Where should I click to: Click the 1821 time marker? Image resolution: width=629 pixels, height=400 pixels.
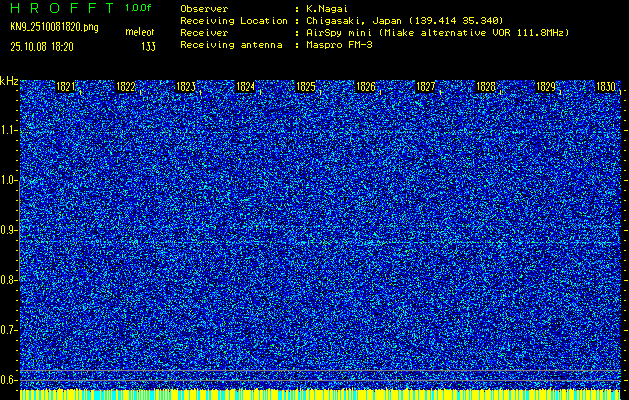pyautogui.click(x=66, y=88)
